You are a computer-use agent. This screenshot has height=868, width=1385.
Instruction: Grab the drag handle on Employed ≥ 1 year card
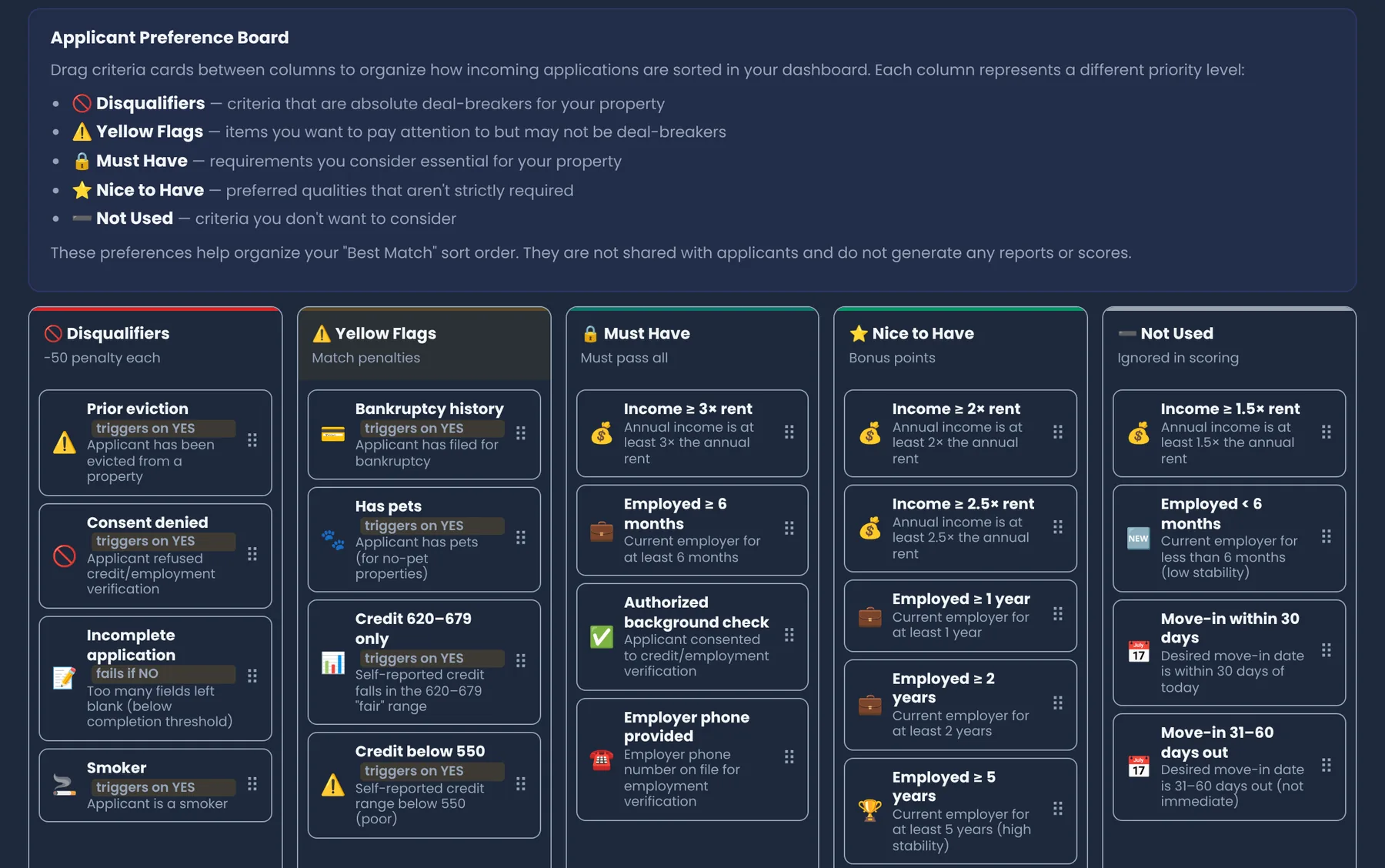point(1058,614)
